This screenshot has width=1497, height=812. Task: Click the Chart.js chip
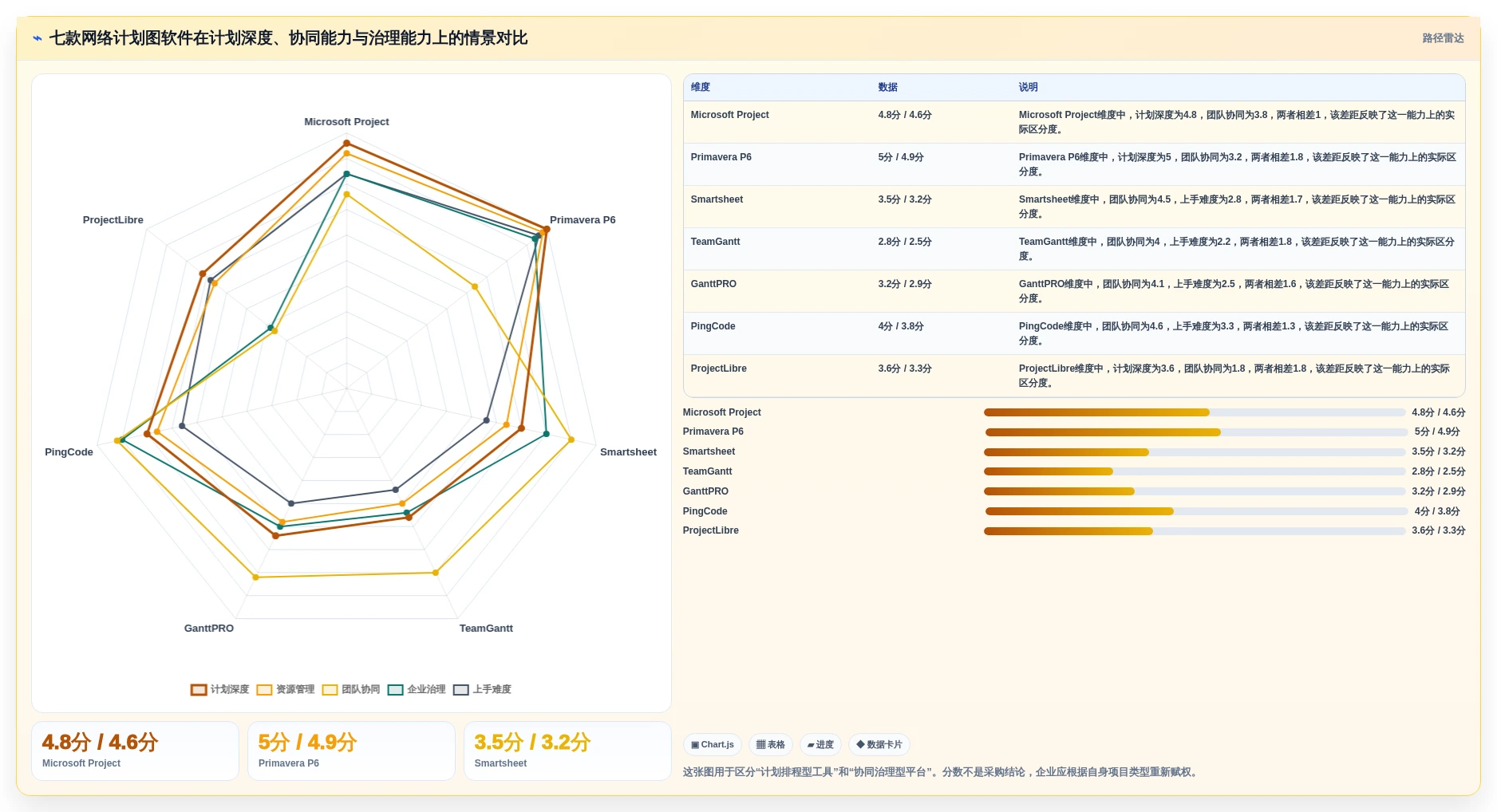pyautogui.click(x=713, y=745)
